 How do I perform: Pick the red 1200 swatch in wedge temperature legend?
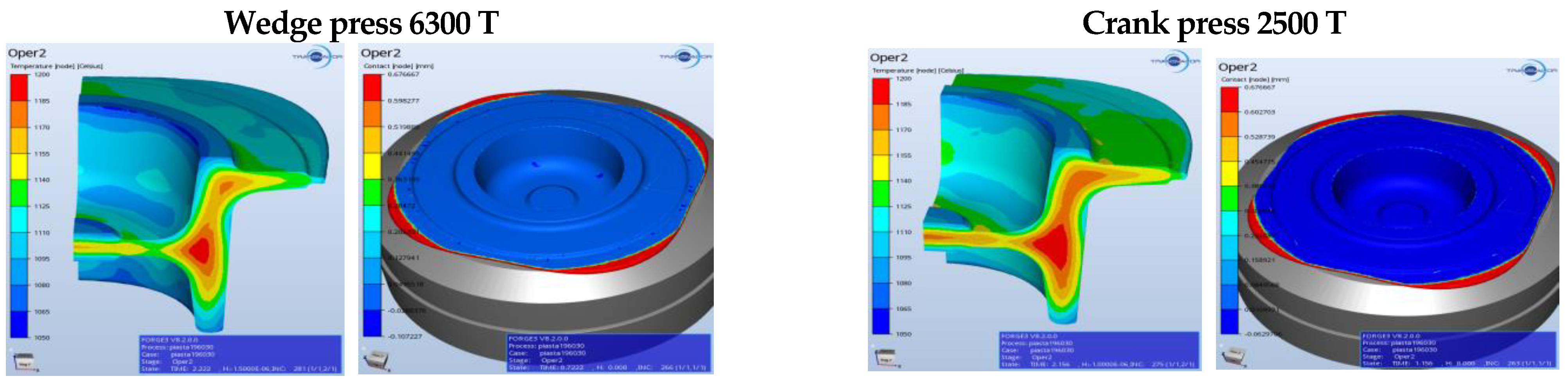[20, 87]
